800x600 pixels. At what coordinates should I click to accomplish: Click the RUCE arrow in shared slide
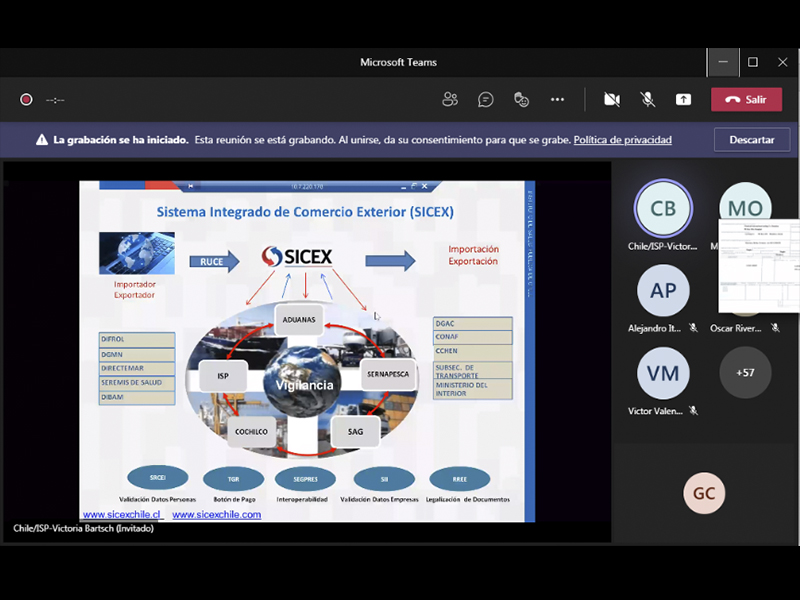(214, 262)
